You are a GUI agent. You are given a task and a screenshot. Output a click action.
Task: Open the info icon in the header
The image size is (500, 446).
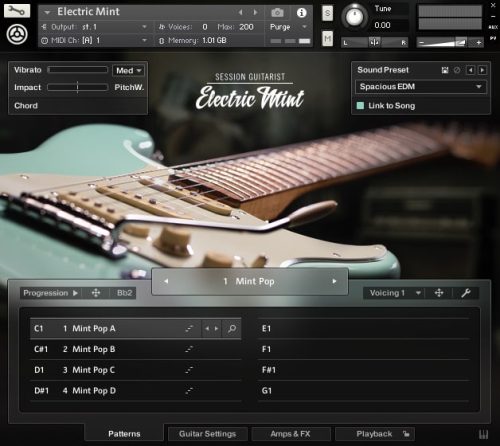tap(301, 13)
